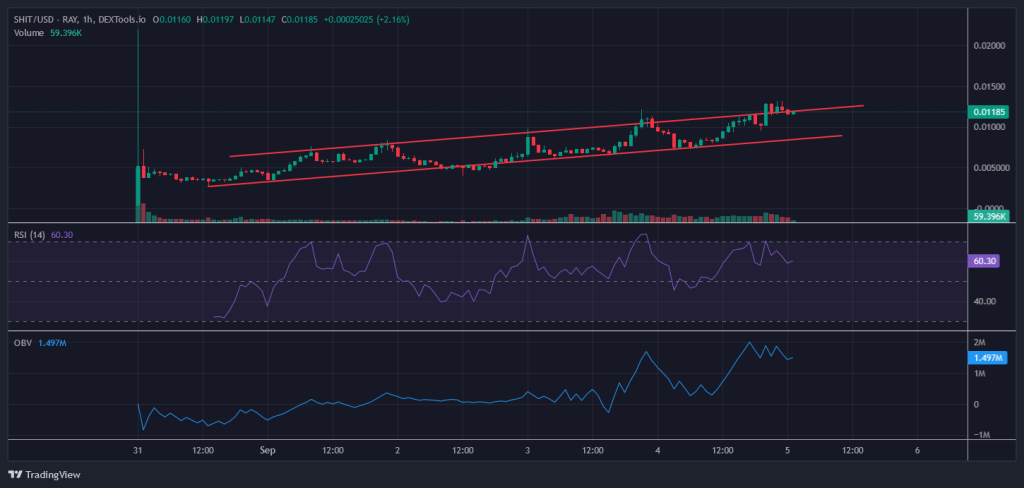Select the RSI (14) indicator legend
This screenshot has width=1024, height=488.
point(29,235)
